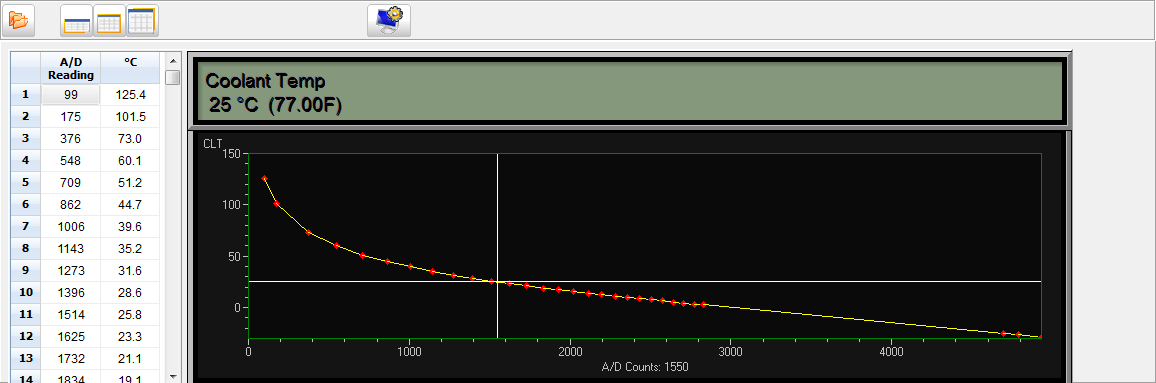Select row header number 10

click(25, 292)
